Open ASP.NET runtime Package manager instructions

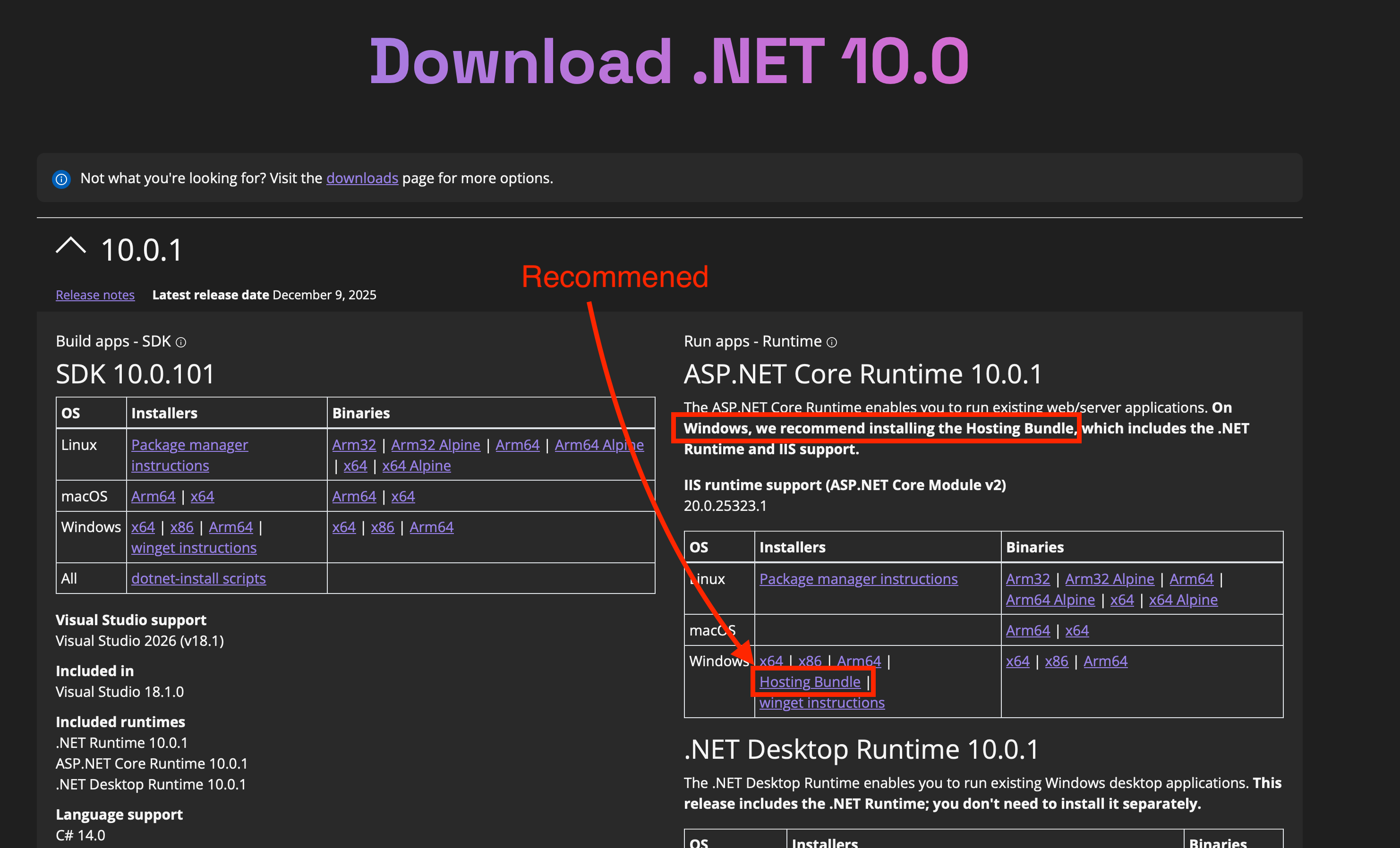(858, 579)
